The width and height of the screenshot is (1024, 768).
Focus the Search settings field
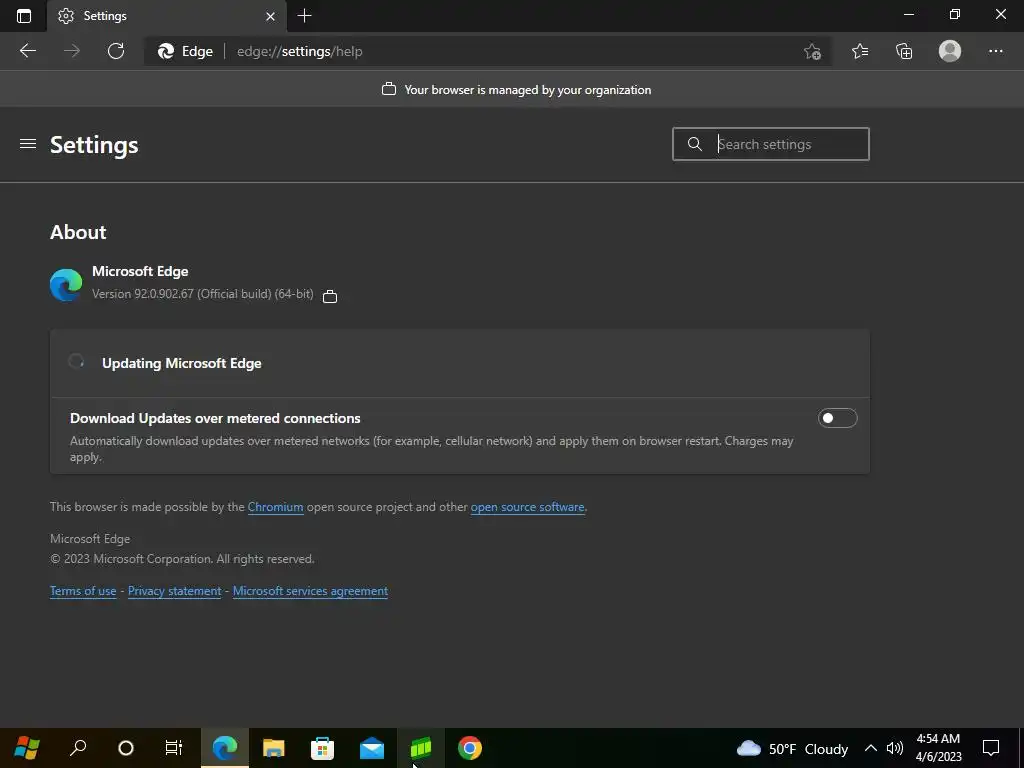(x=771, y=144)
